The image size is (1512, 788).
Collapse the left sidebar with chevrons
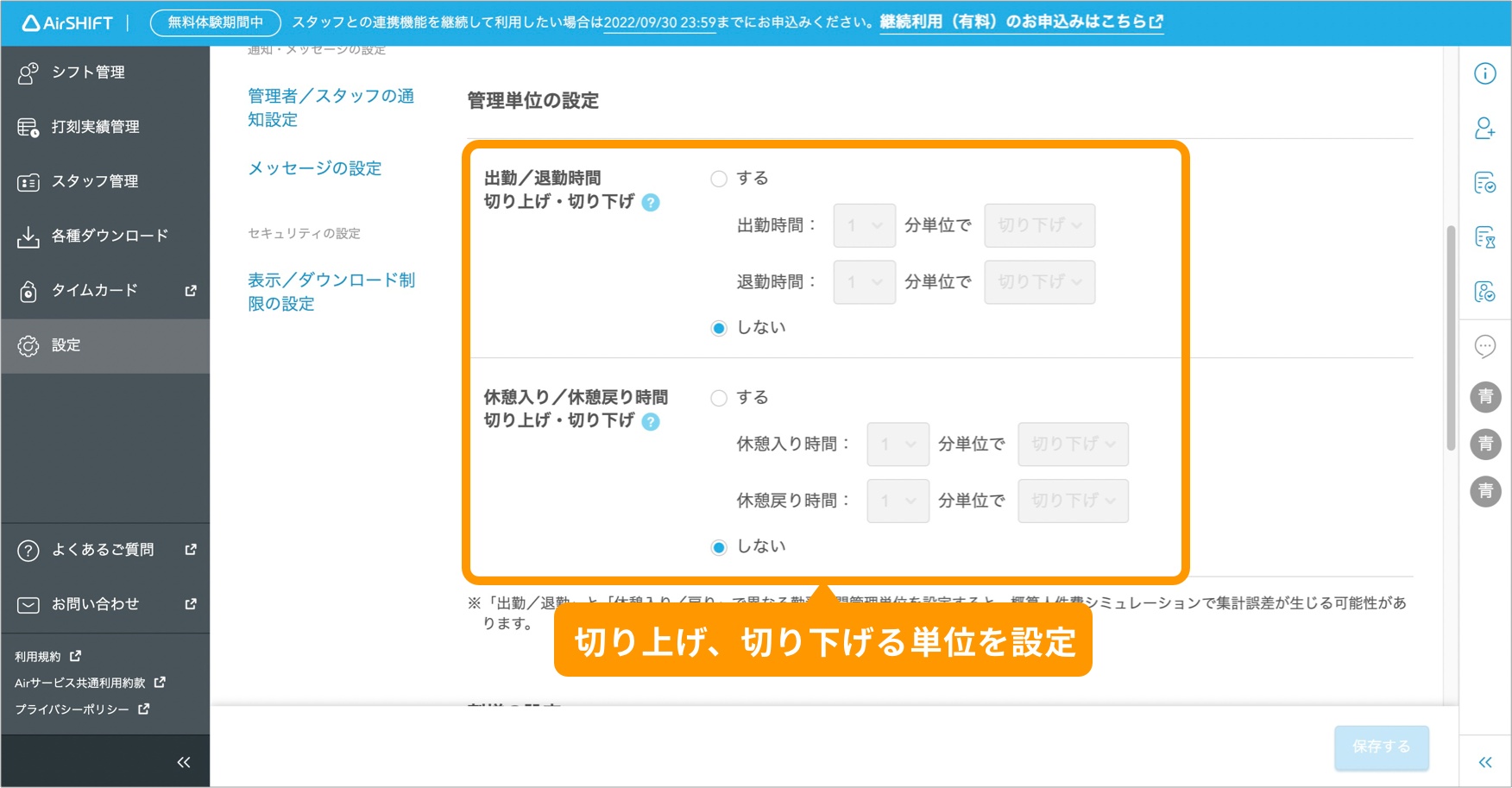click(x=183, y=762)
